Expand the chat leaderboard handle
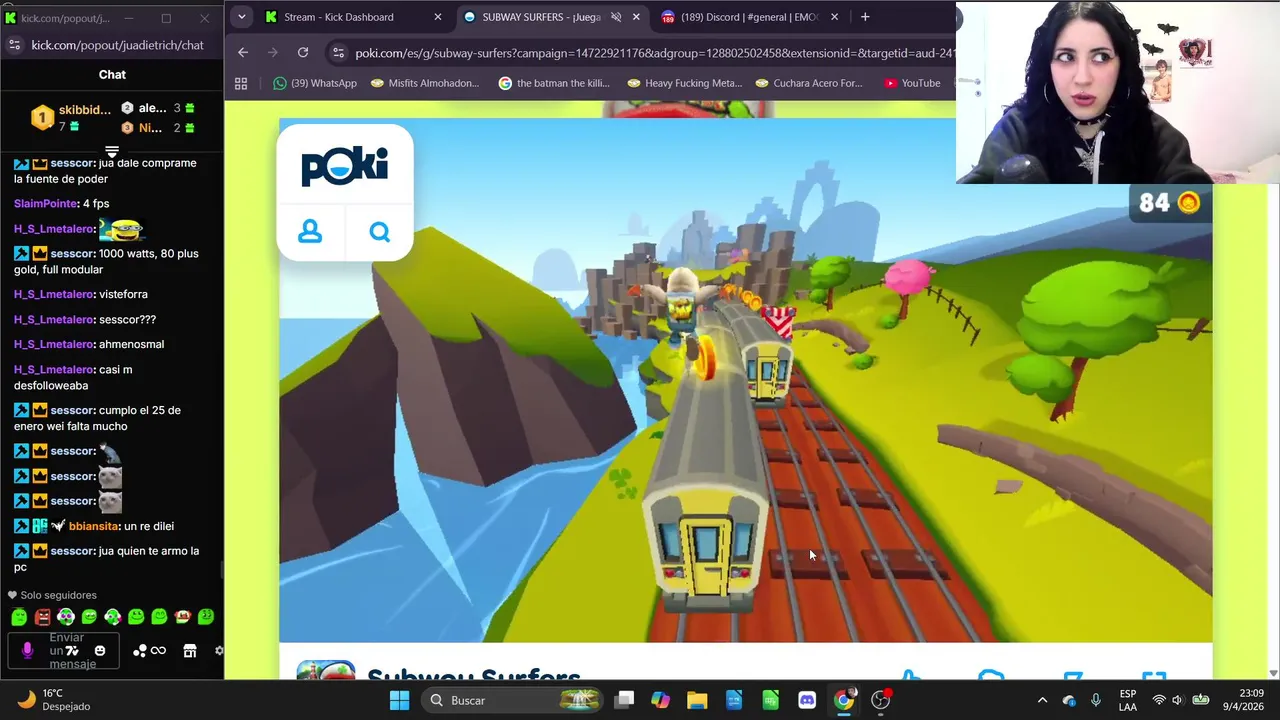 [112, 152]
